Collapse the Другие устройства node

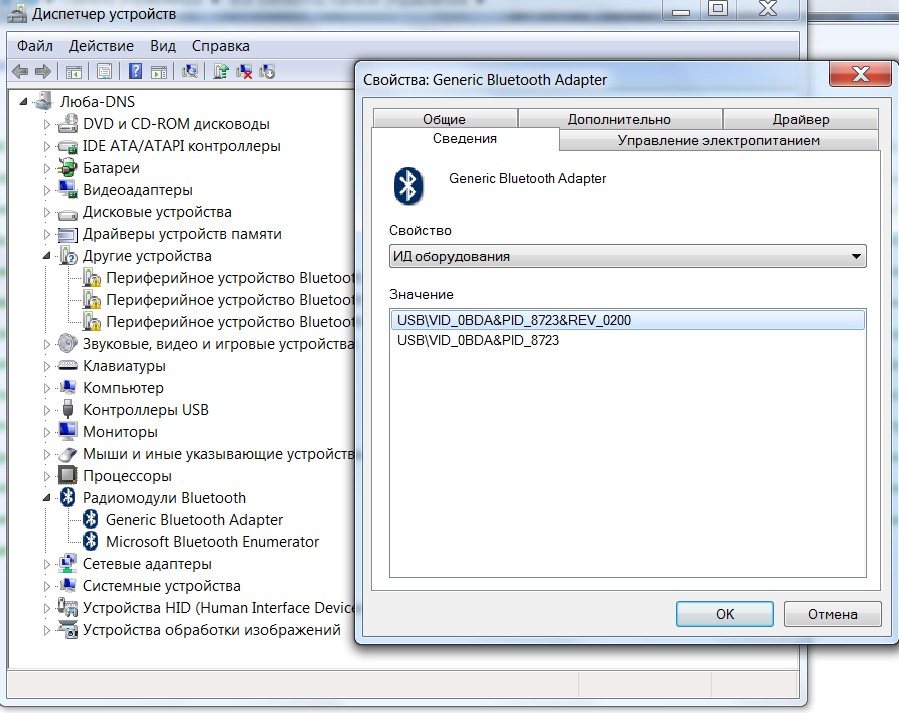click(x=46, y=256)
